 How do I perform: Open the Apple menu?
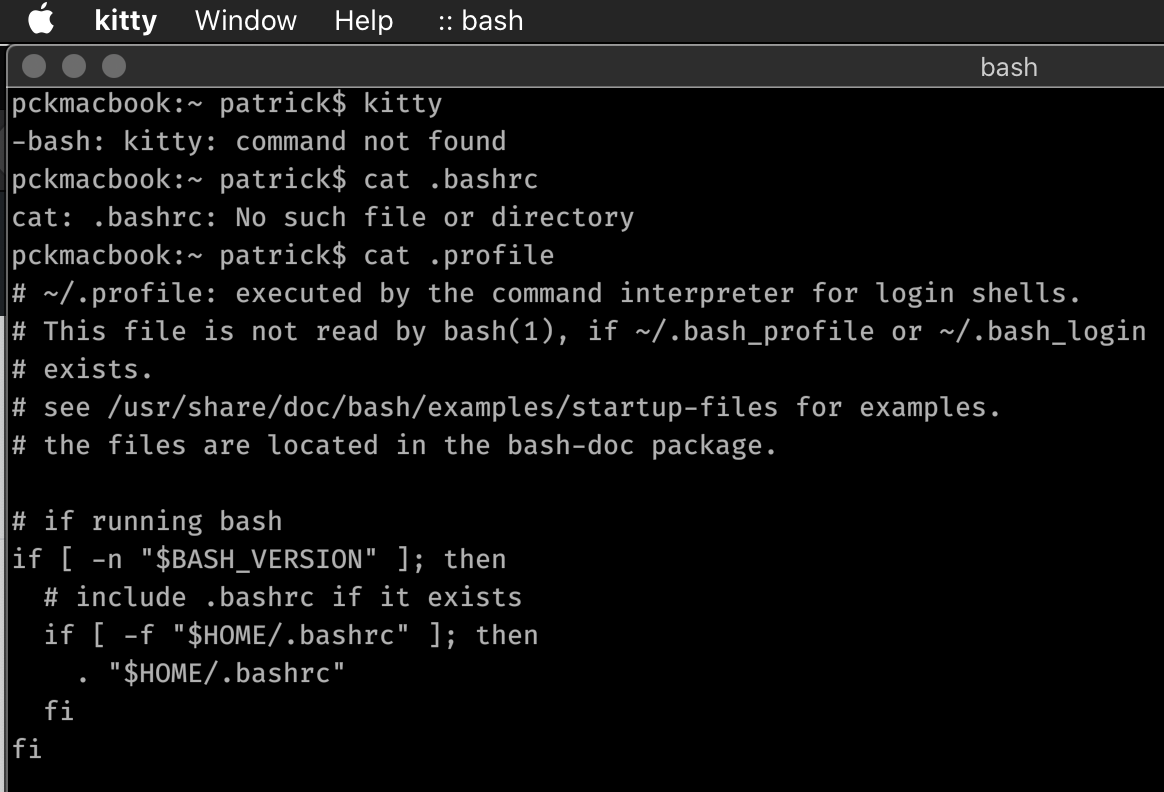click(x=40, y=20)
